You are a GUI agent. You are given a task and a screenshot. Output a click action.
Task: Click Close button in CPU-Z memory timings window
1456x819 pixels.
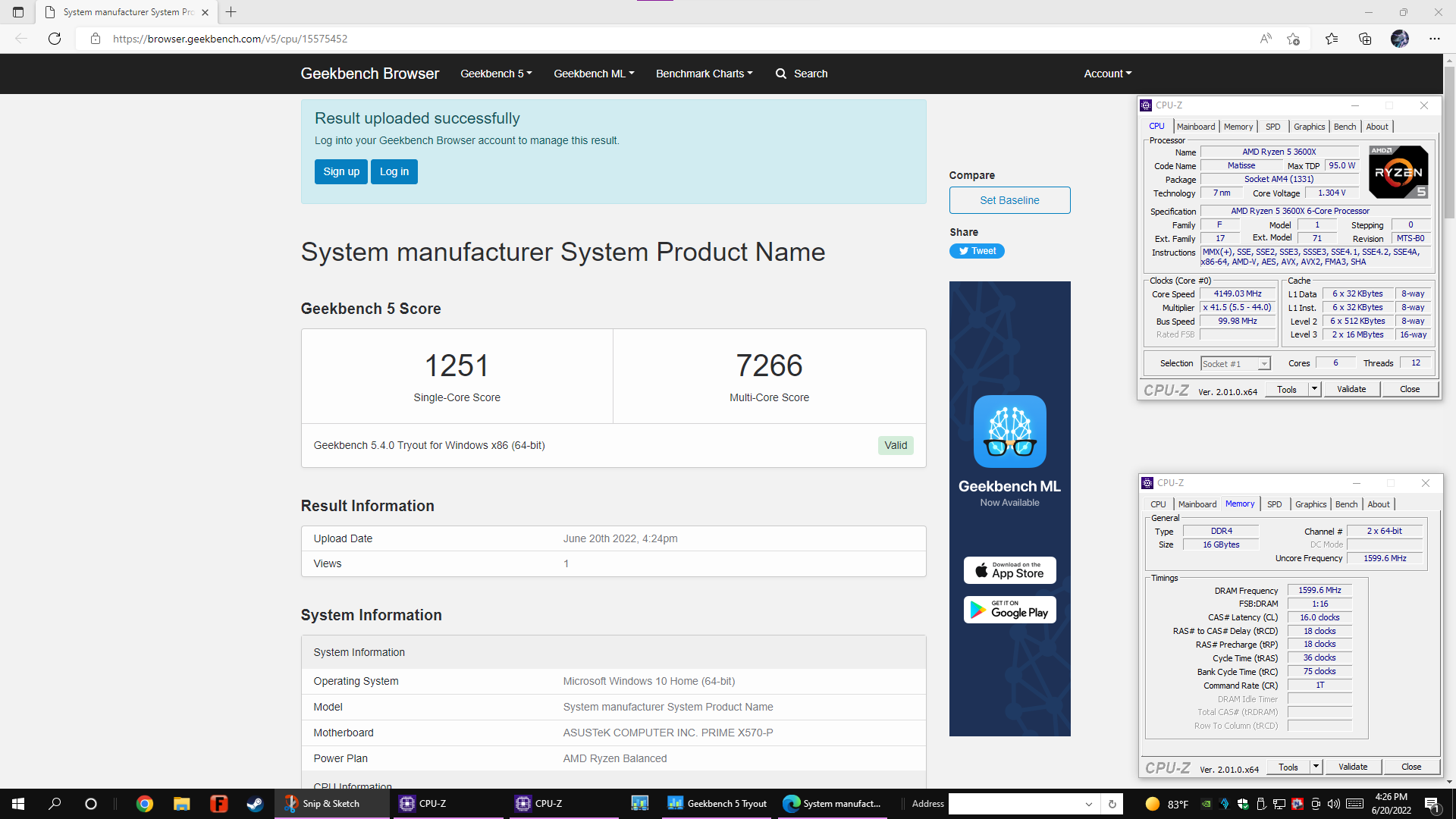coord(1411,767)
